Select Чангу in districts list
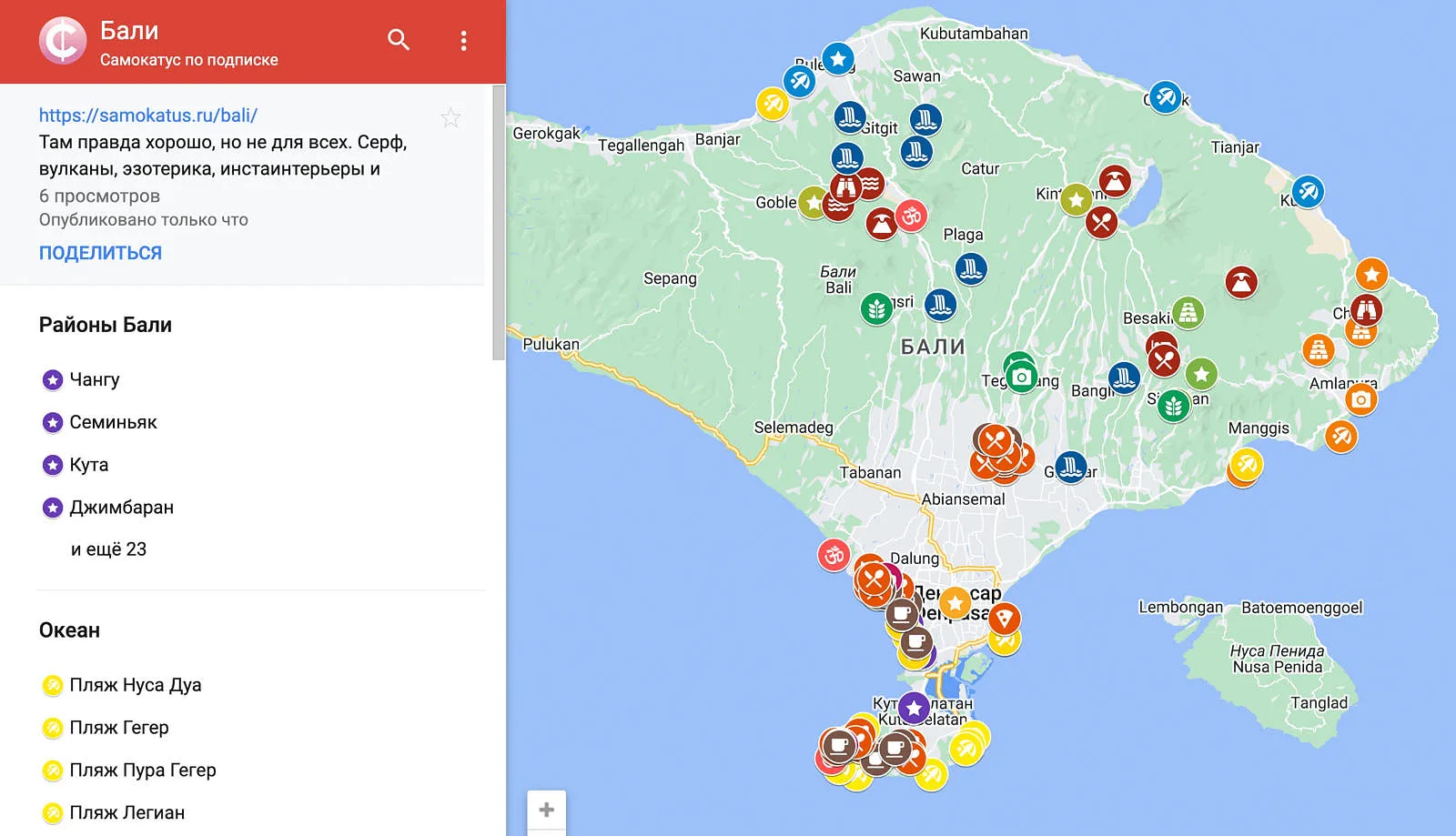Screen dimensions: 1456x836 94,379
